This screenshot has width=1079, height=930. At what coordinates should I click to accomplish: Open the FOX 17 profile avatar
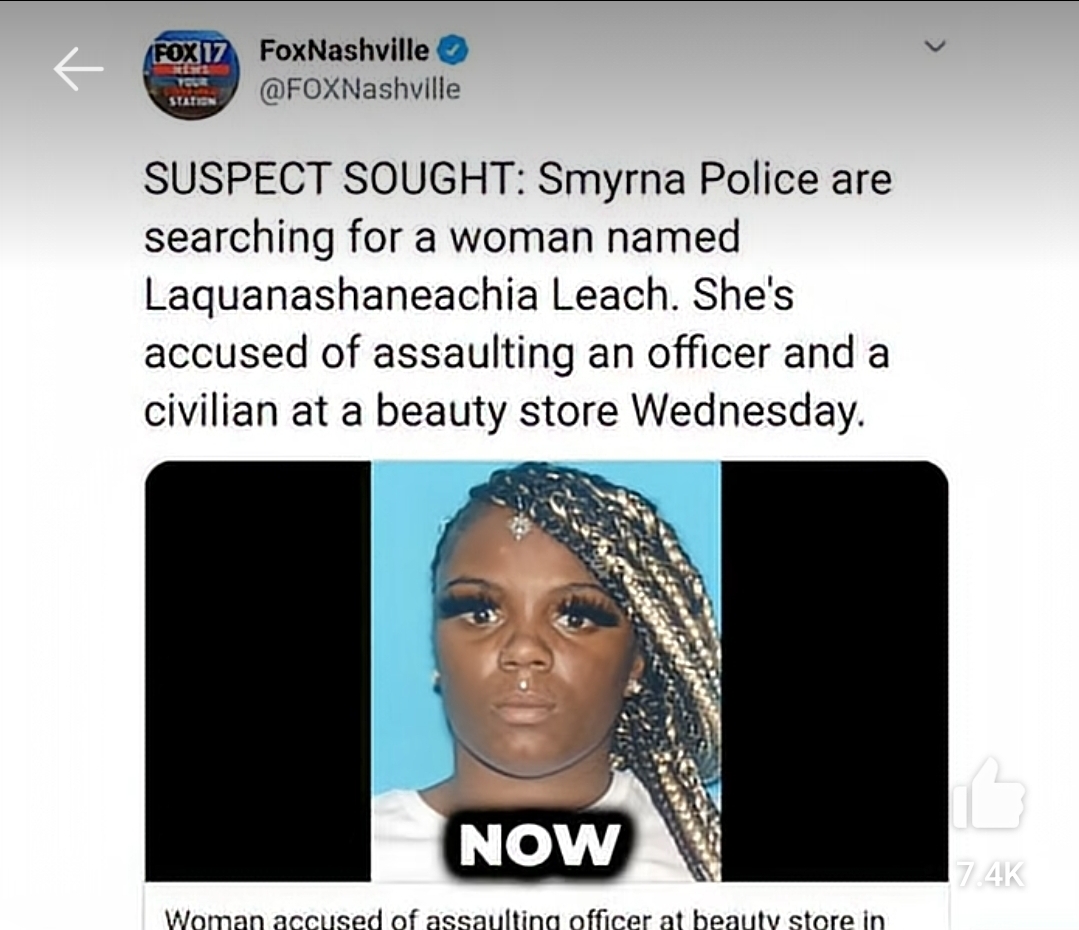[191, 74]
